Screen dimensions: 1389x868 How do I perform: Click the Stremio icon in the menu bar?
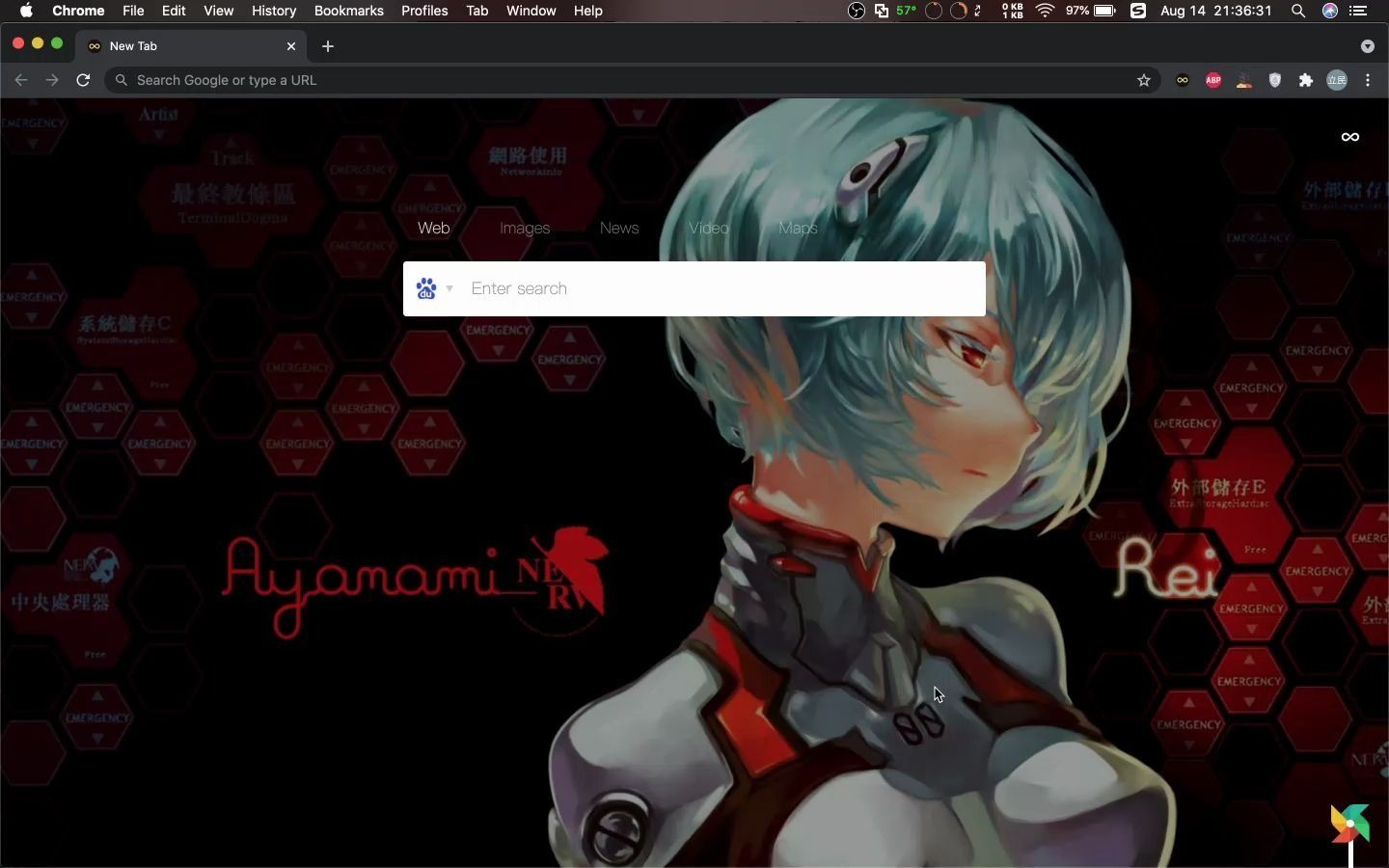(x=1138, y=11)
